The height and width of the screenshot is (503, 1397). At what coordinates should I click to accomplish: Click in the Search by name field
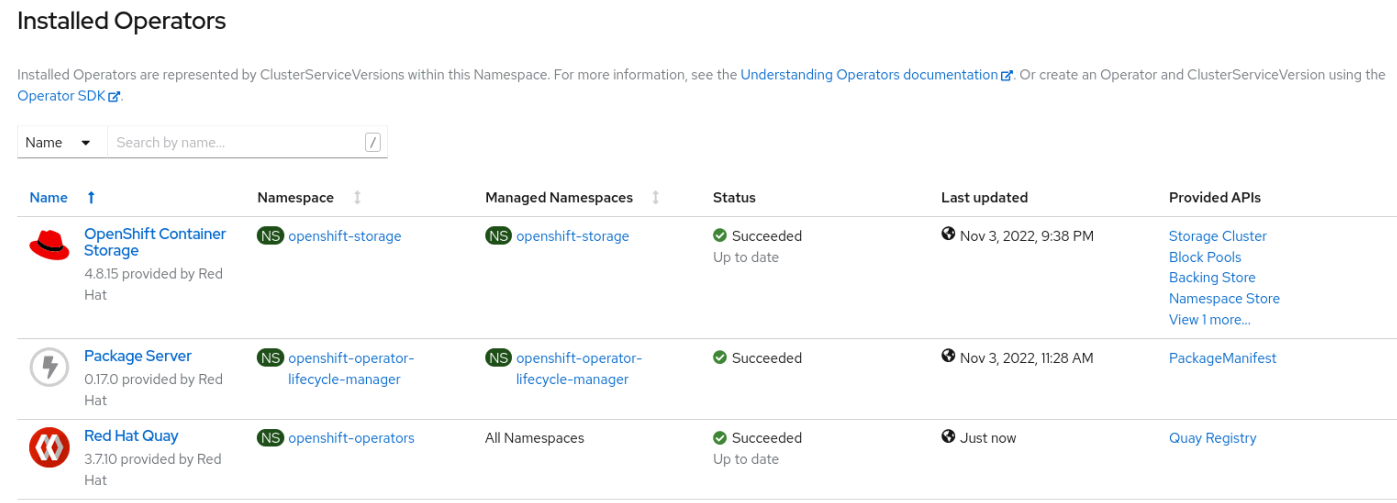click(x=236, y=142)
